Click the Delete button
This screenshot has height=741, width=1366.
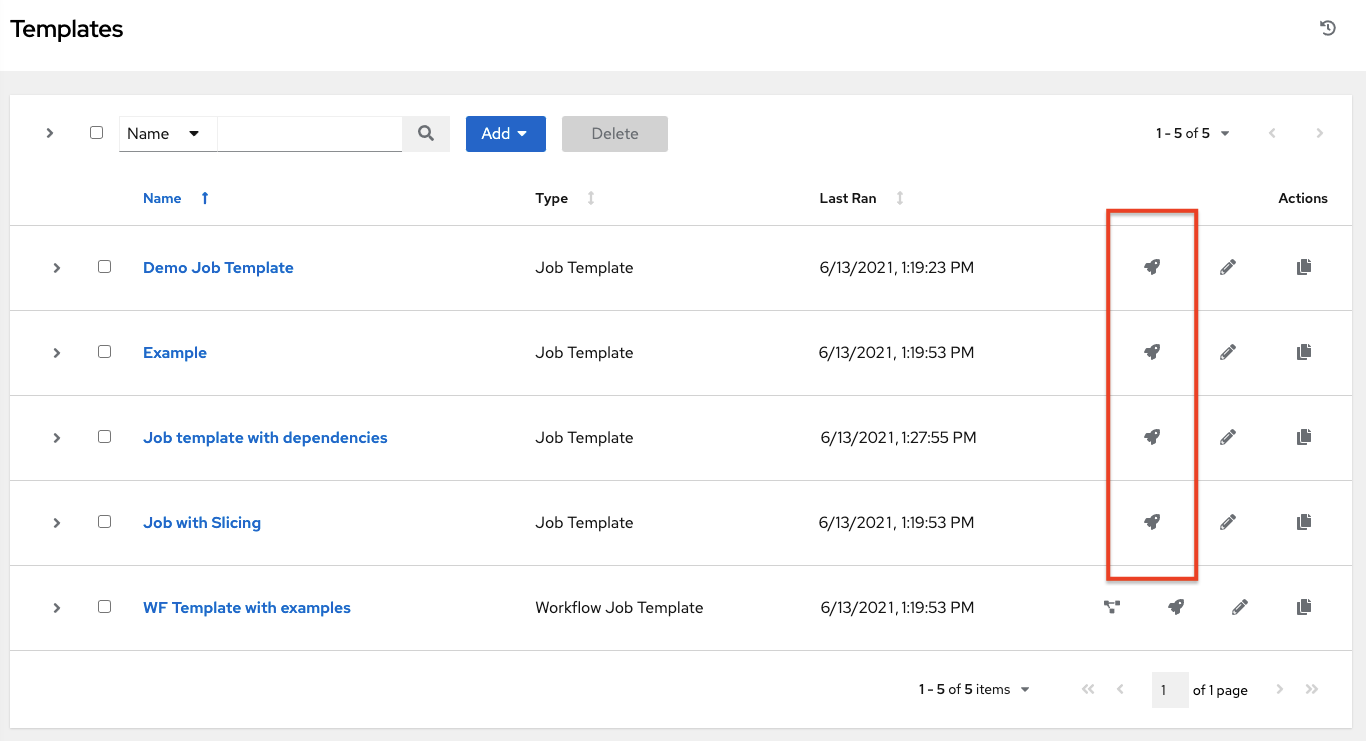(614, 133)
